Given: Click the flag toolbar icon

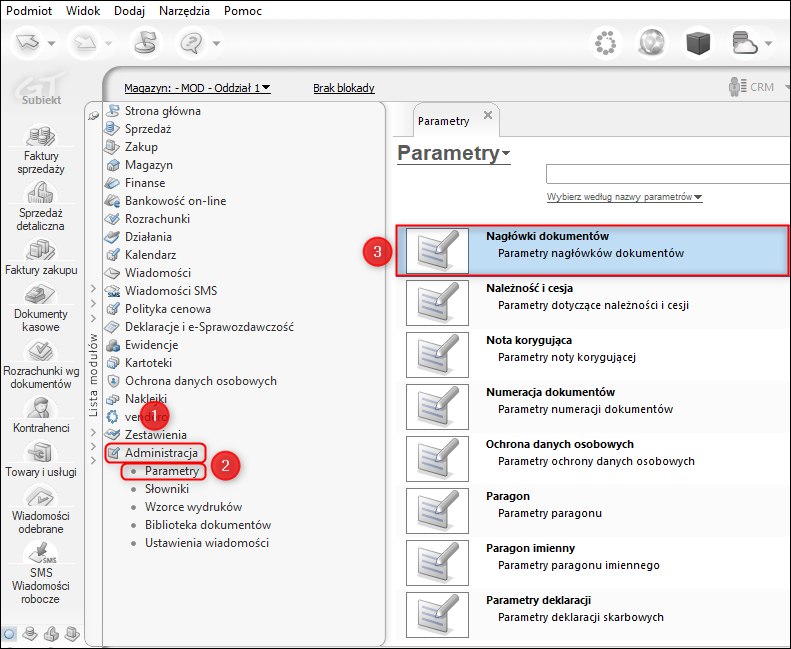Looking at the screenshot, I should [x=145, y=43].
